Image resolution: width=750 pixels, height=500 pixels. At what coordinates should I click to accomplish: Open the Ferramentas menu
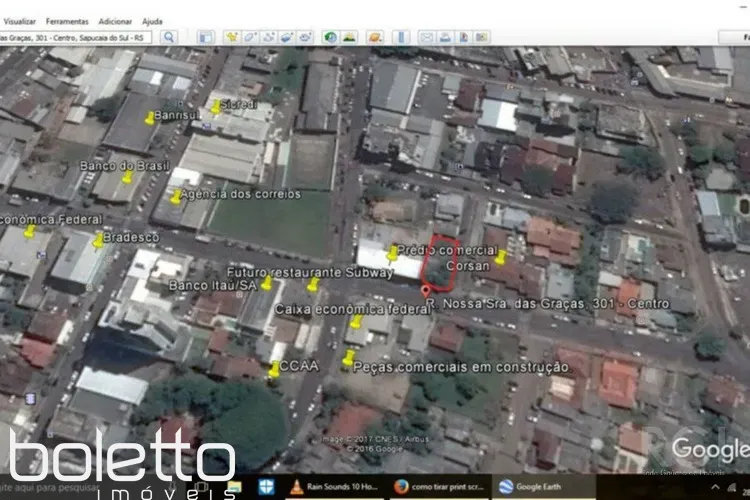[x=67, y=21]
